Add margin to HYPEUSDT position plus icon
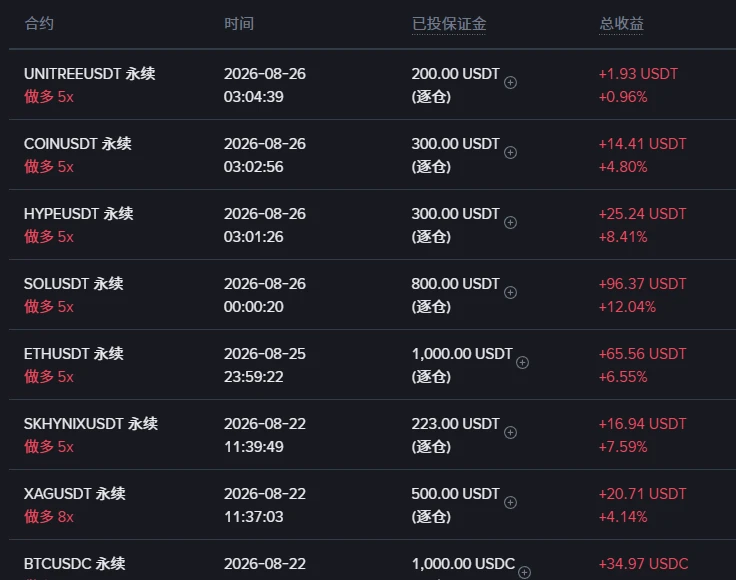This screenshot has width=736, height=580. [x=510, y=222]
